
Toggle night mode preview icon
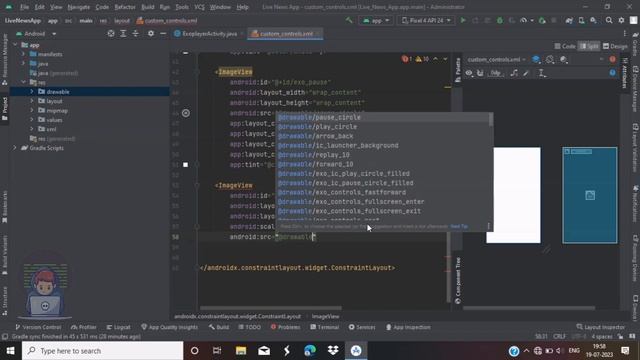click(x=564, y=60)
